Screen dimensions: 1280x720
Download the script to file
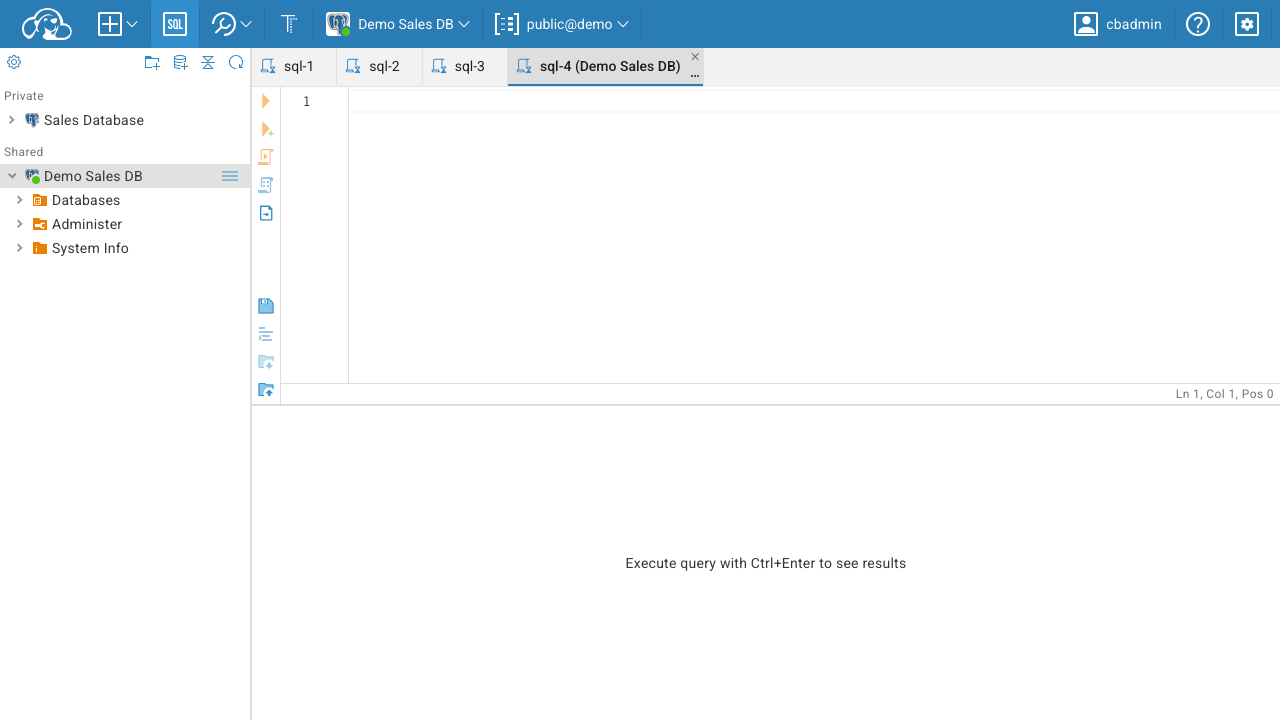click(x=266, y=362)
